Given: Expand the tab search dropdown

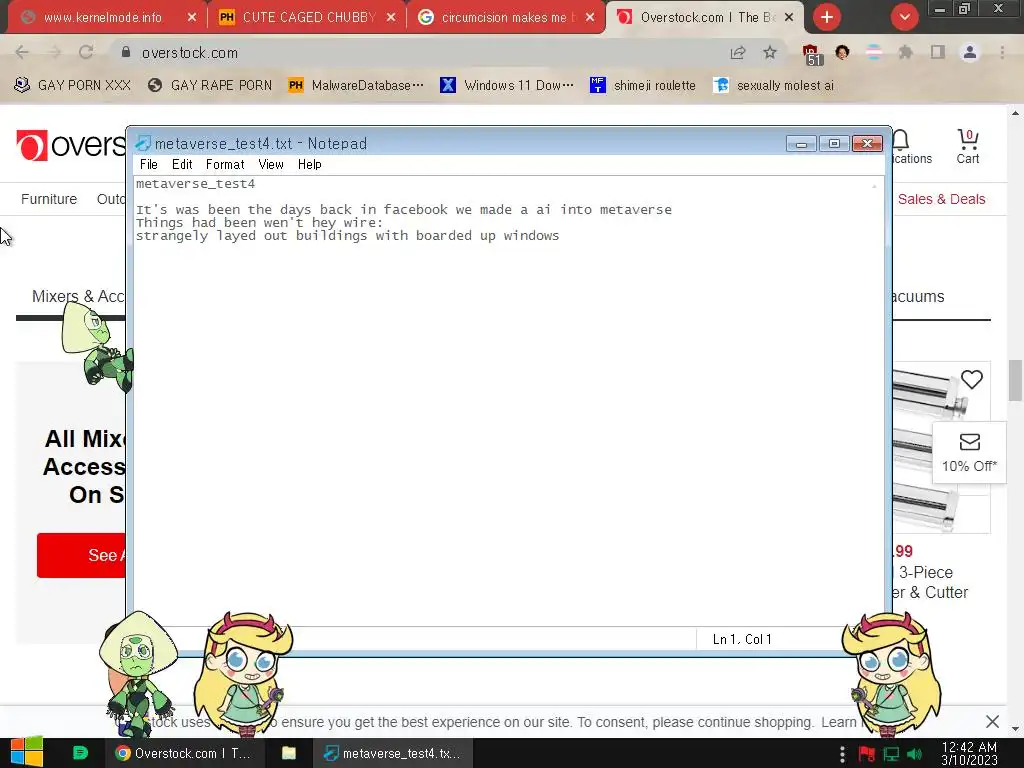Looking at the screenshot, I should coord(904,17).
